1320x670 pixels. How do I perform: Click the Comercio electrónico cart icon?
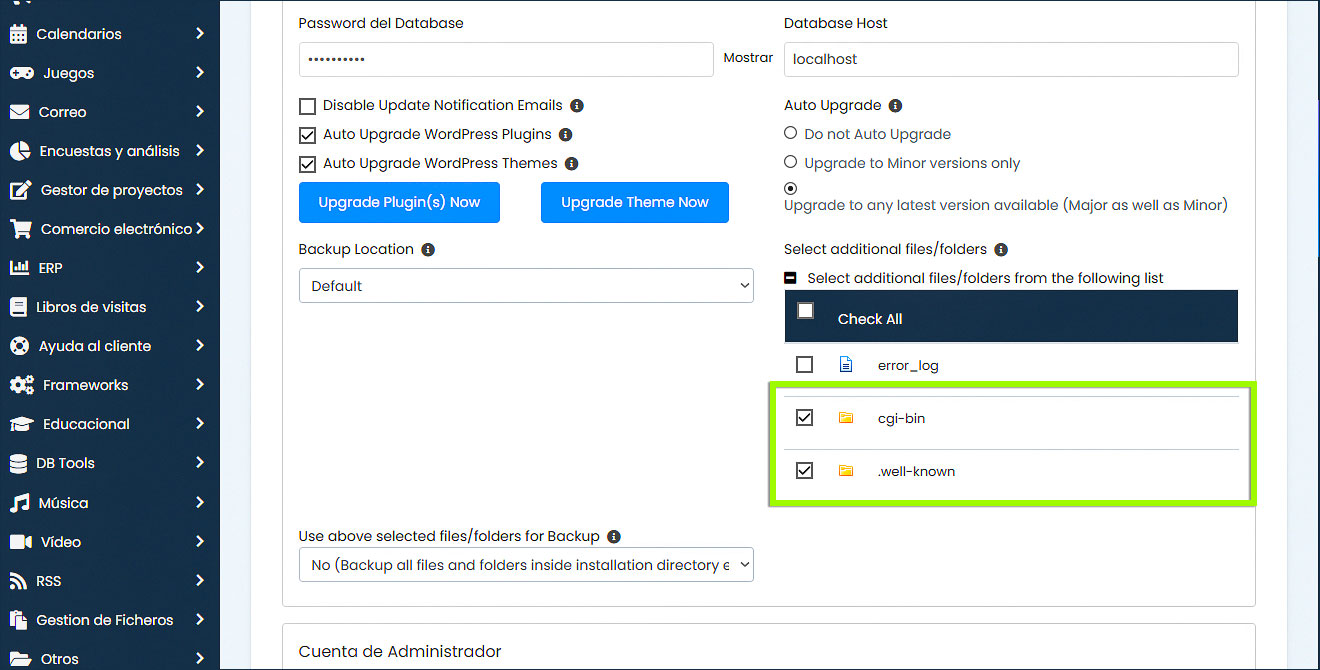[x=20, y=229]
